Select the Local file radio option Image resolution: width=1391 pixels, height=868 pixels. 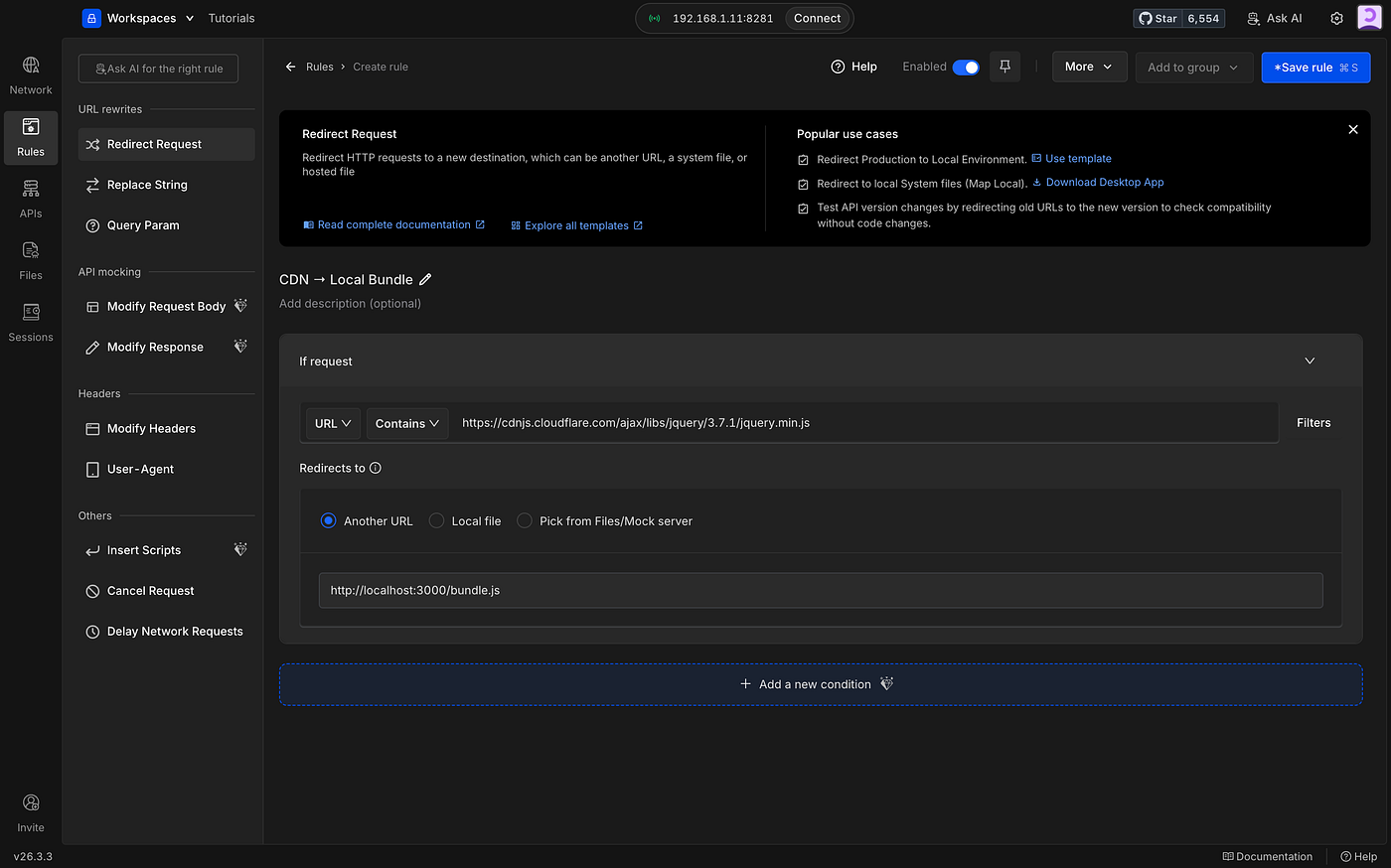pos(436,520)
